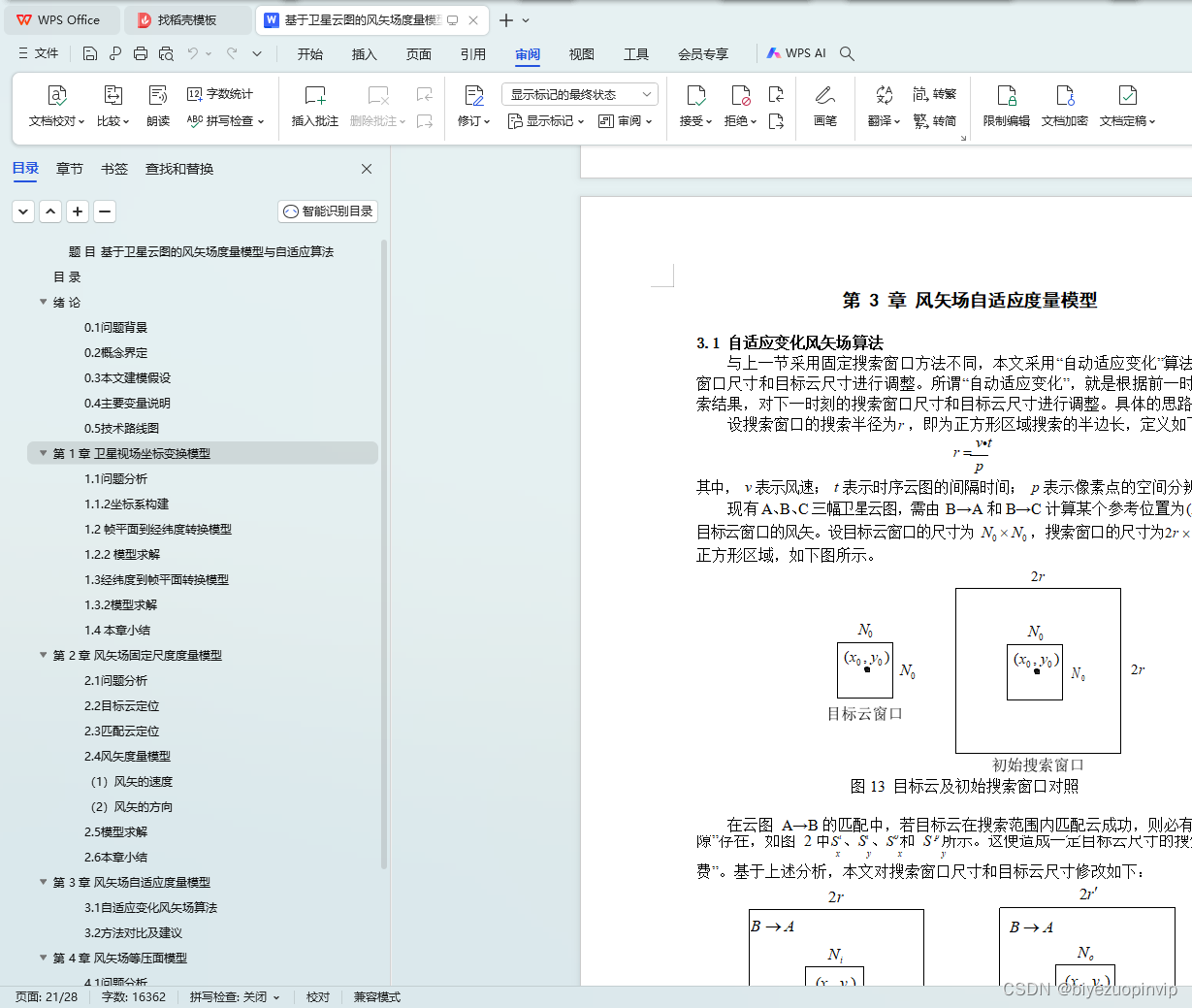Viewport: 1192px width, 1008px height.
Task: Switch to the 章节 navigation tab
Action: click(x=70, y=169)
